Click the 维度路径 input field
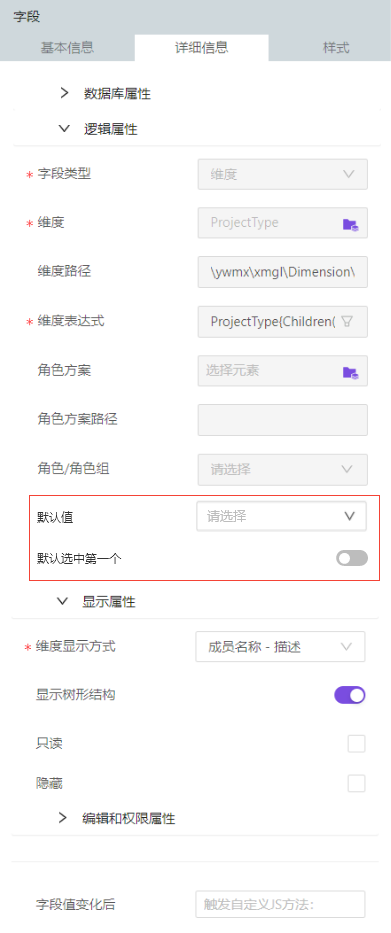Image resolution: width=391 pixels, height=933 pixels. point(283,272)
